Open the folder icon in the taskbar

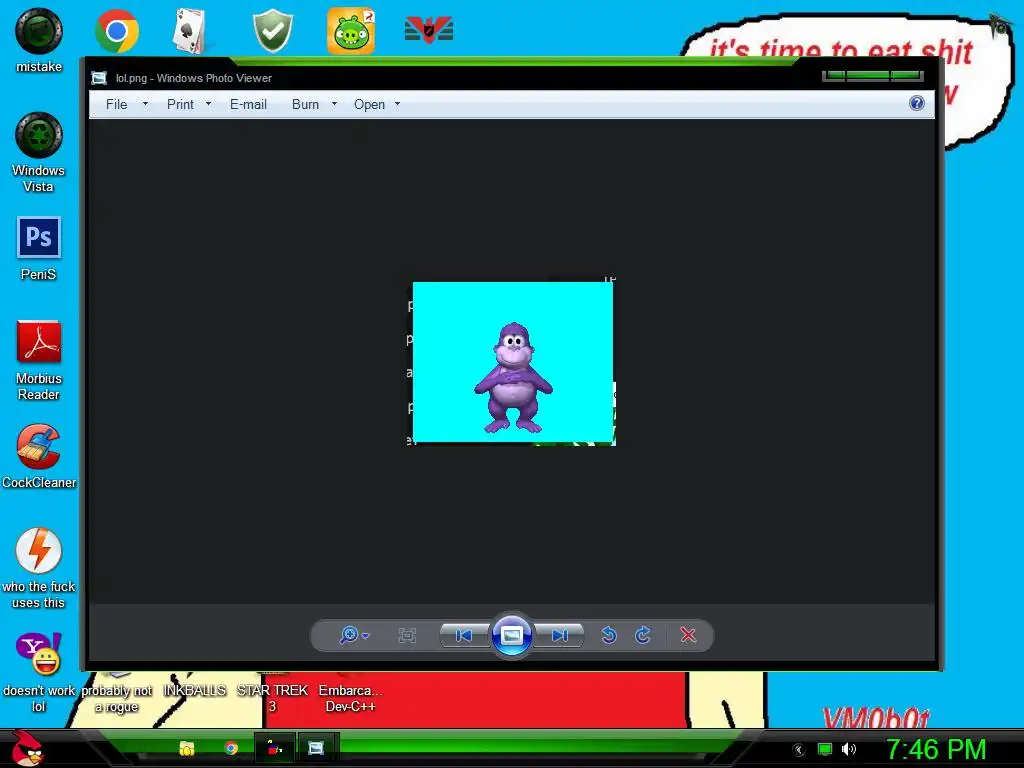pos(187,748)
